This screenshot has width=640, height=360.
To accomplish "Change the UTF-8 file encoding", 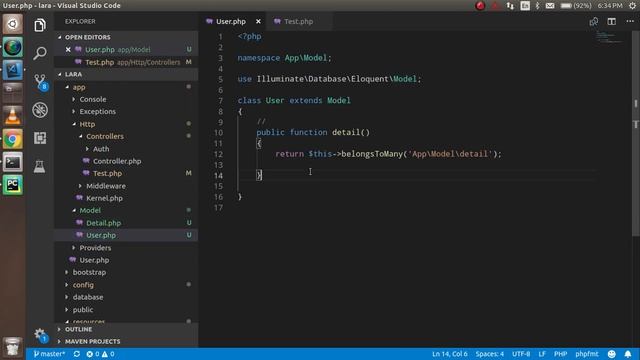I will [x=521, y=354].
